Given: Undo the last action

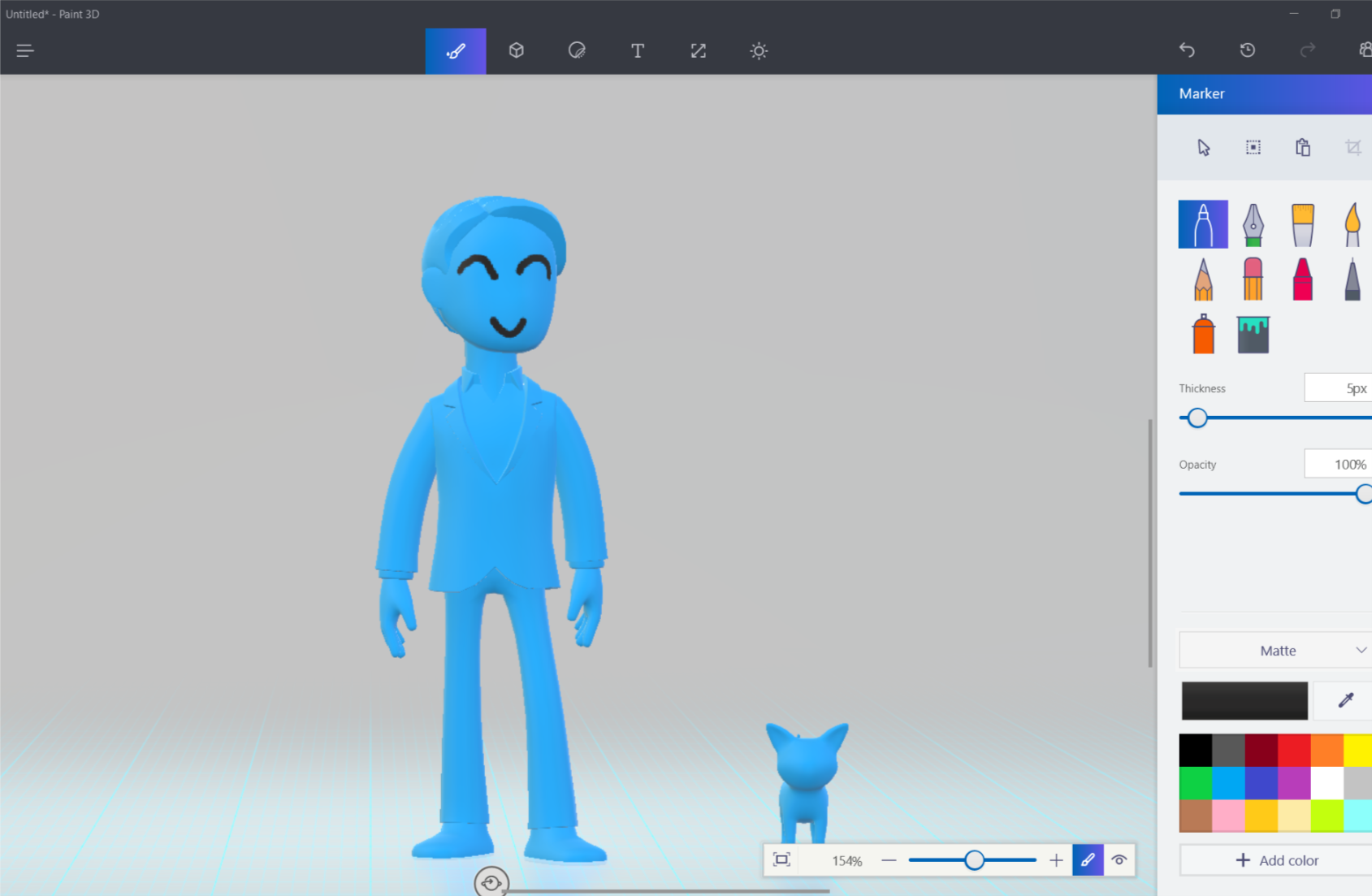Looking at the screenshot, I should click(x=1187, y=50).
